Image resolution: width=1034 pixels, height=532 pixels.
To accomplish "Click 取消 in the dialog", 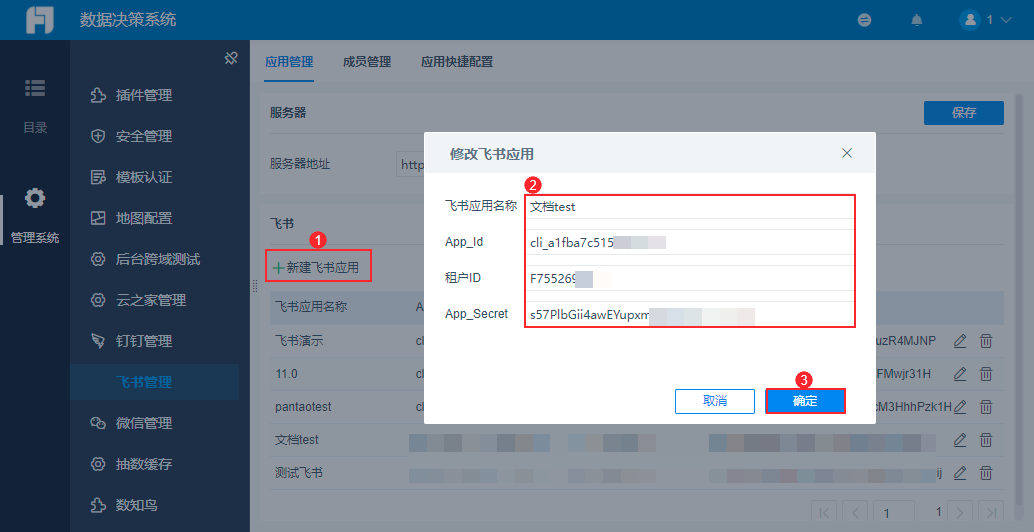I will click(x=715, y=401).
